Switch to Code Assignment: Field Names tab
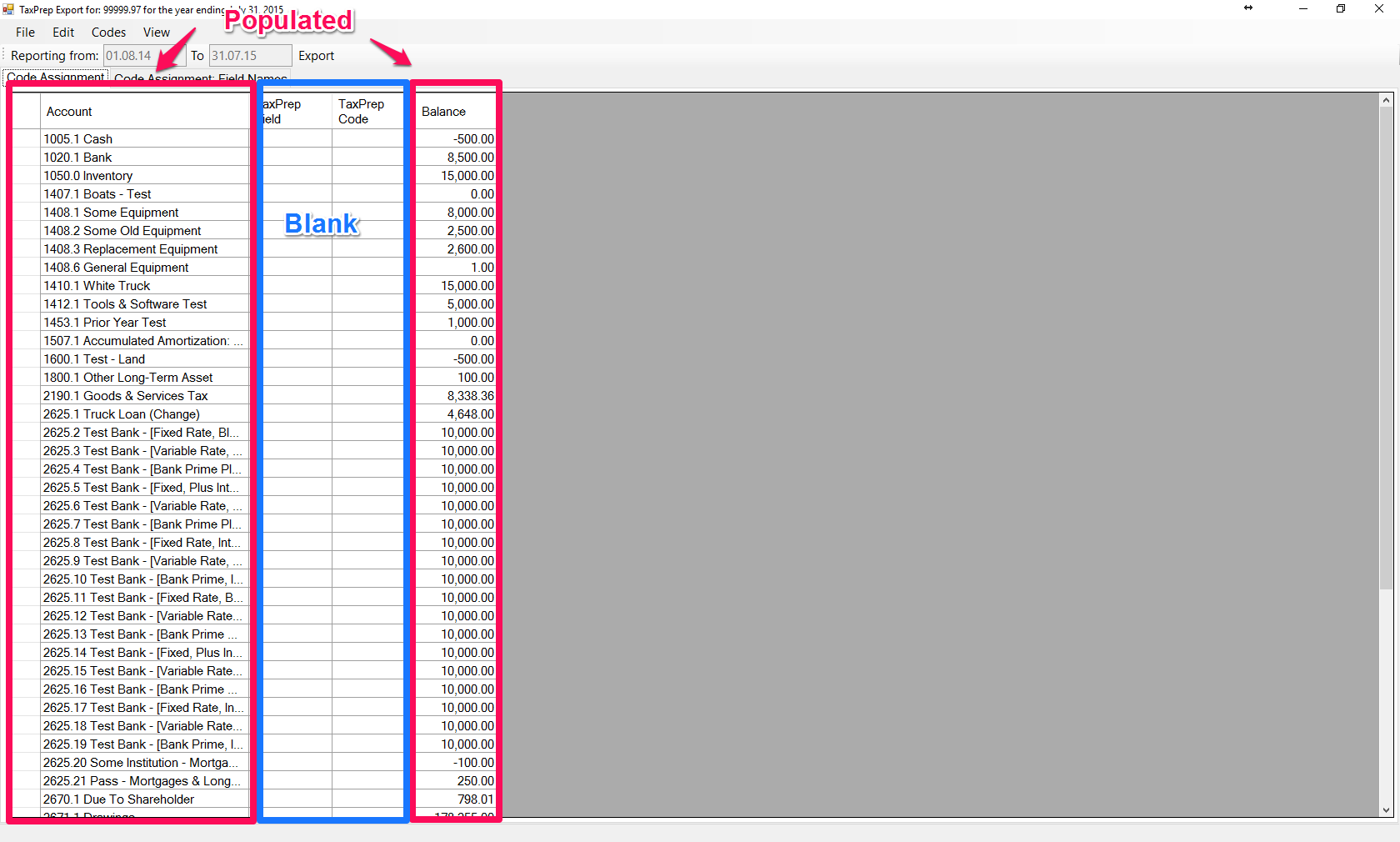This screenshot has width=1400, height=842. (x=200, y=79)
